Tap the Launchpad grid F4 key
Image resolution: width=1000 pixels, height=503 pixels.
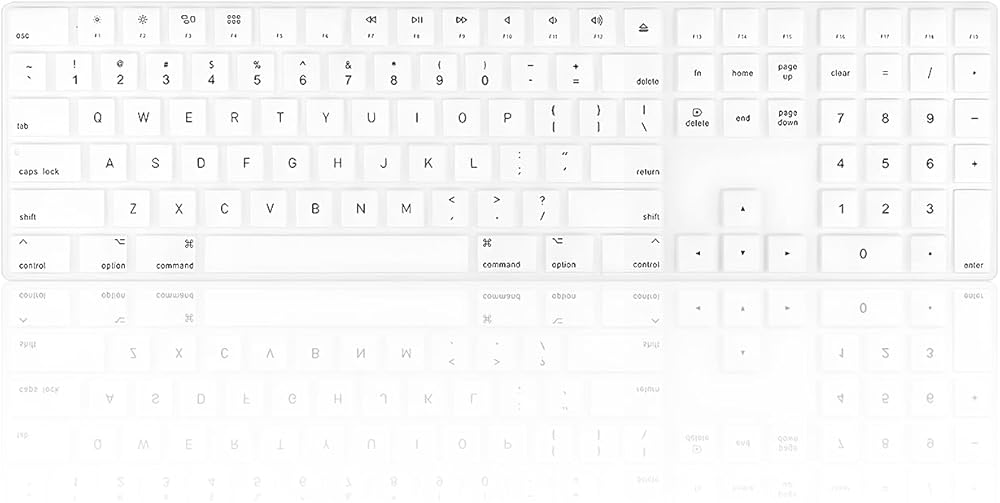coord(233,26)
